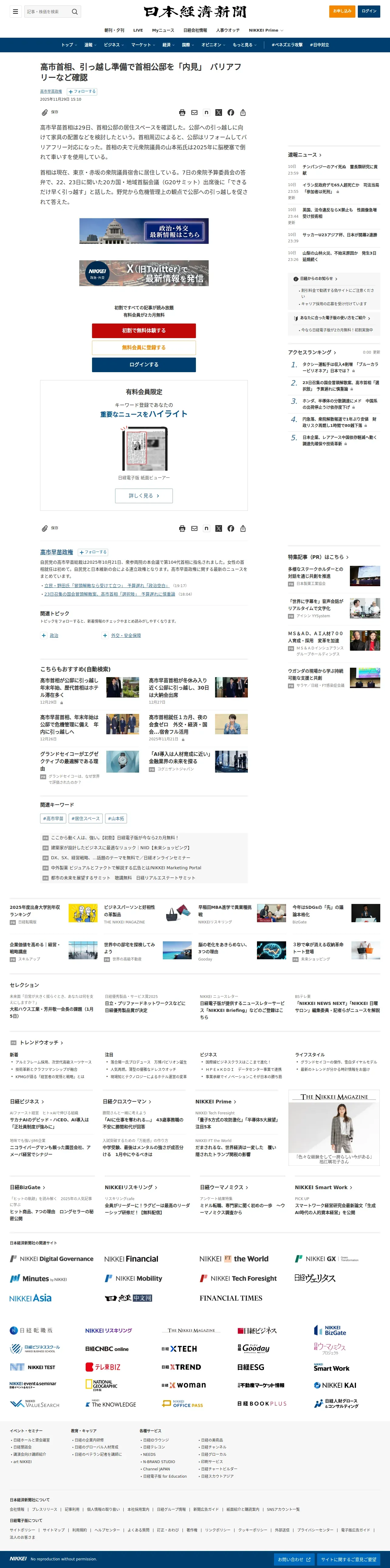Image resolution: width=390 pixels, height=1568 pixels.
Task: Share on Facebook using the icon below the headline
Action: pyautogui.click(x=231, y=112)
